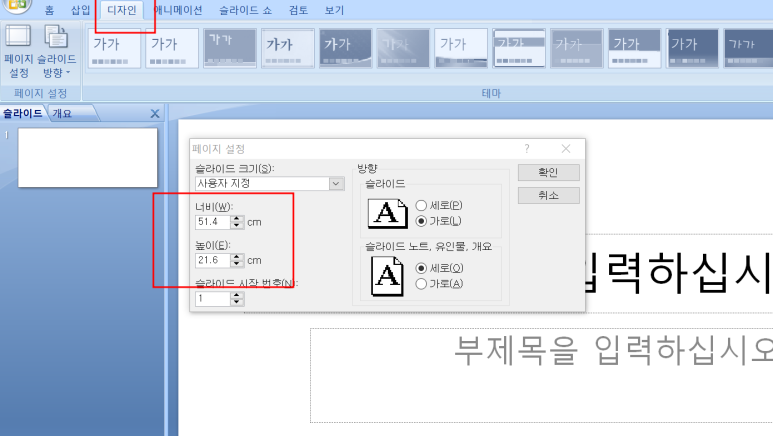This screenshot has width=773, height=436.
Task: Apply the sixth faded gray theme thumbnail
Action: (x=403, y=48)
